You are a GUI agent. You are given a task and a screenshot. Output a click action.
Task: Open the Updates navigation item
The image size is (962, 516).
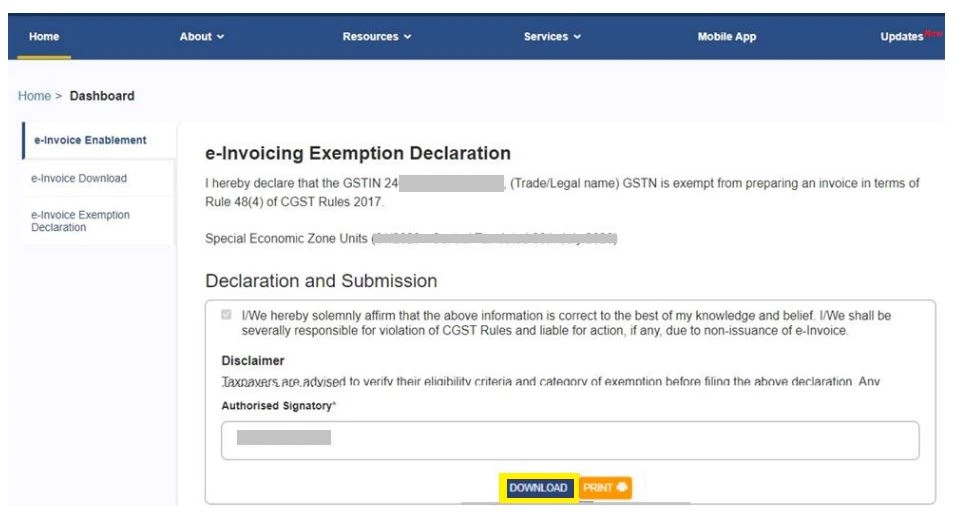click(900, 37)
